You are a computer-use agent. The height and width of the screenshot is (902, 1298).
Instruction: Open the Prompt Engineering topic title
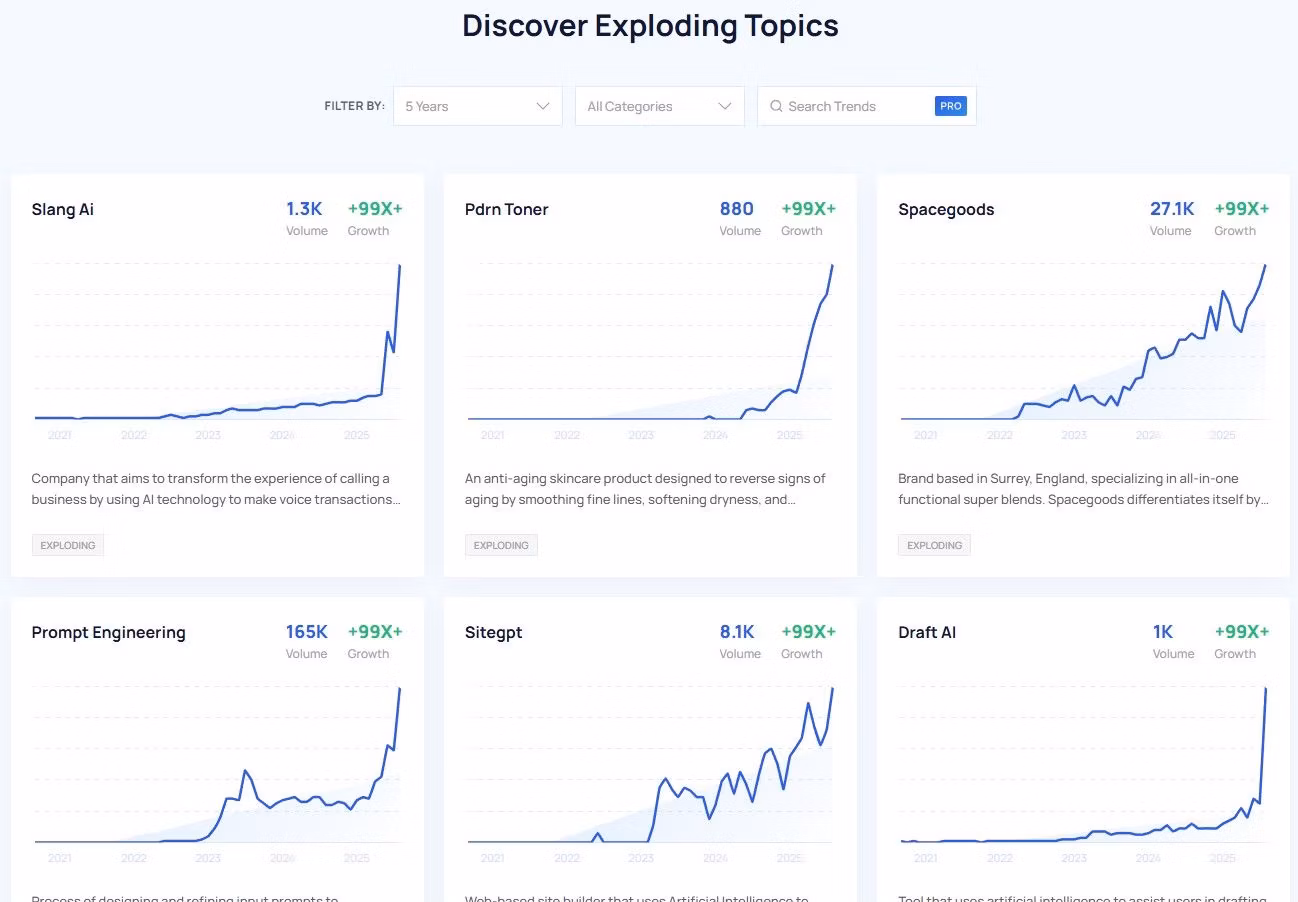point(109,632)
